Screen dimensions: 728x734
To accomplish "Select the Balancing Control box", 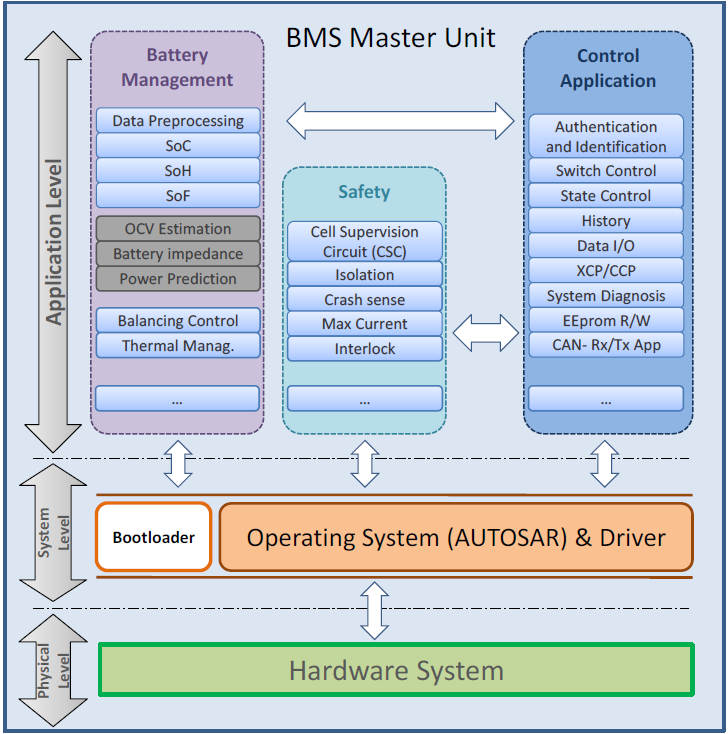I will [178, 321].
